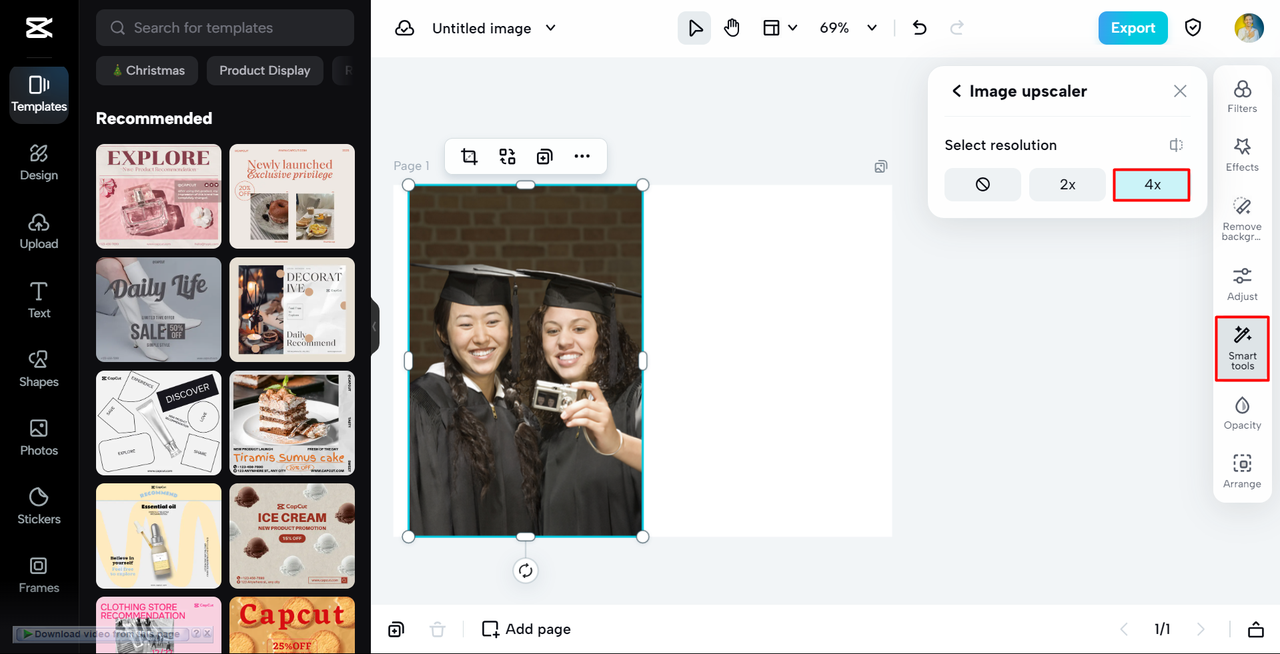Open the Design sidebar tab
Screen dimensions: 1280x654
point(39,163)
